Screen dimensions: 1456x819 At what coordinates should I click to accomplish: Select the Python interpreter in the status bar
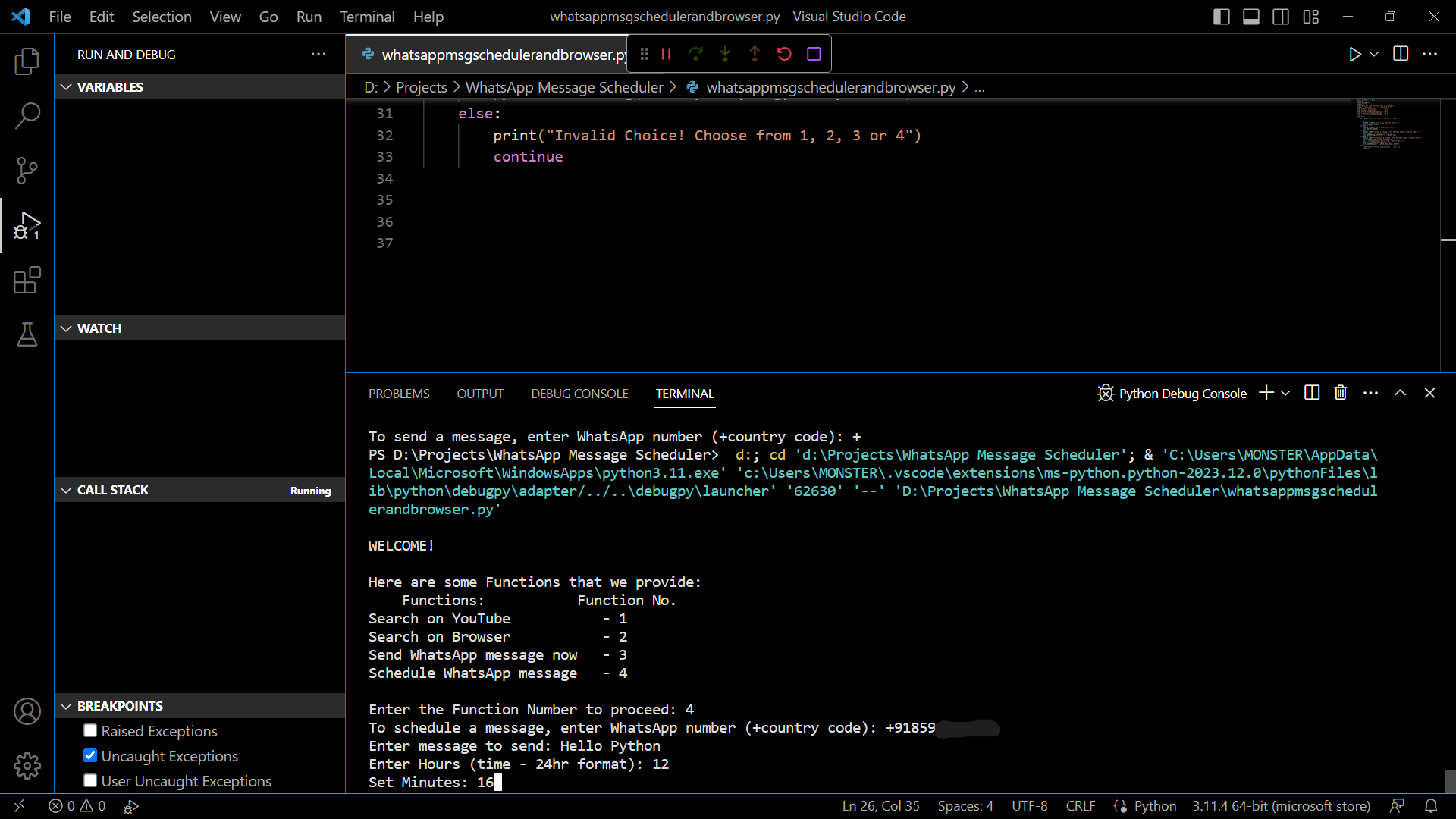[x=1282, y=805]
